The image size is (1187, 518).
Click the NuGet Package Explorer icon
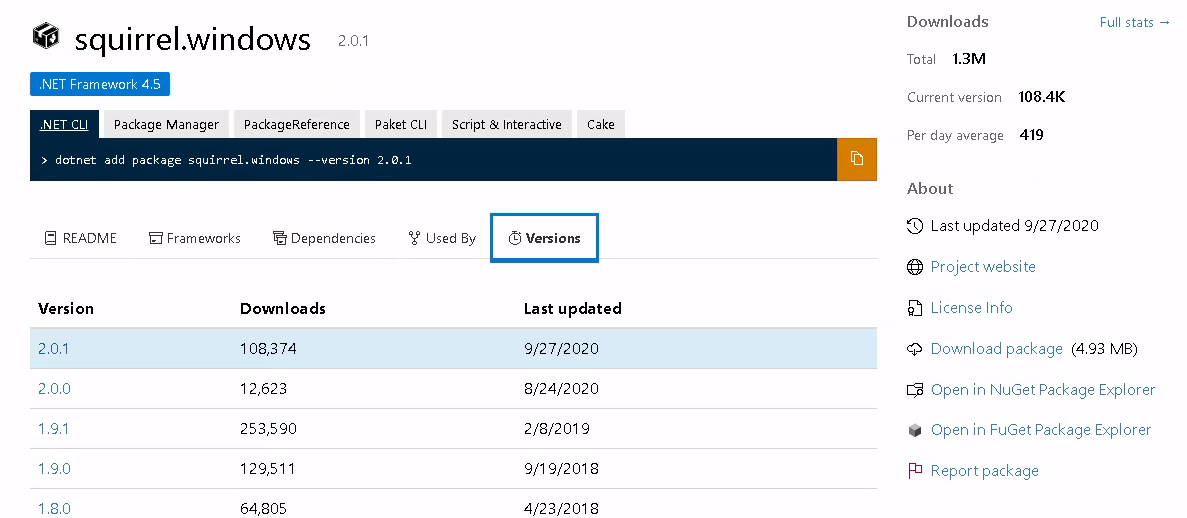pyautogui.click(x=914, y=390)
